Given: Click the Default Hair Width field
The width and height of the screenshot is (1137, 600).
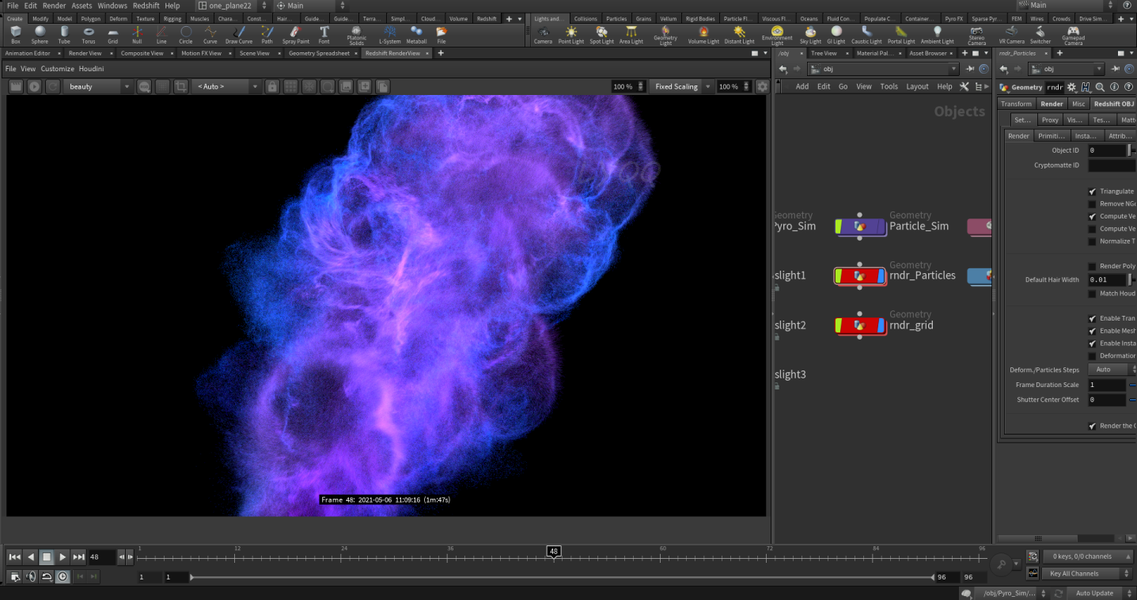Looking at the screenshot, I should click(x=1107, y=279).
